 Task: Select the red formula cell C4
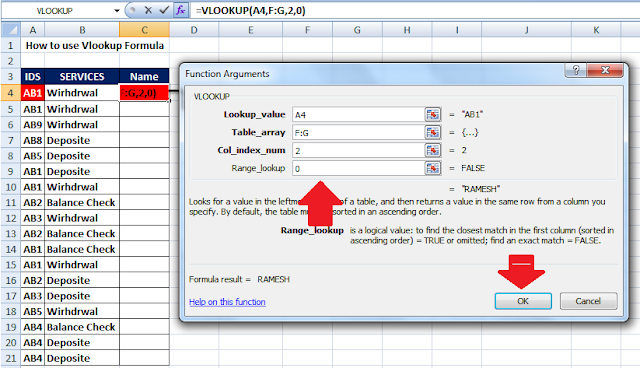[144, 93]
